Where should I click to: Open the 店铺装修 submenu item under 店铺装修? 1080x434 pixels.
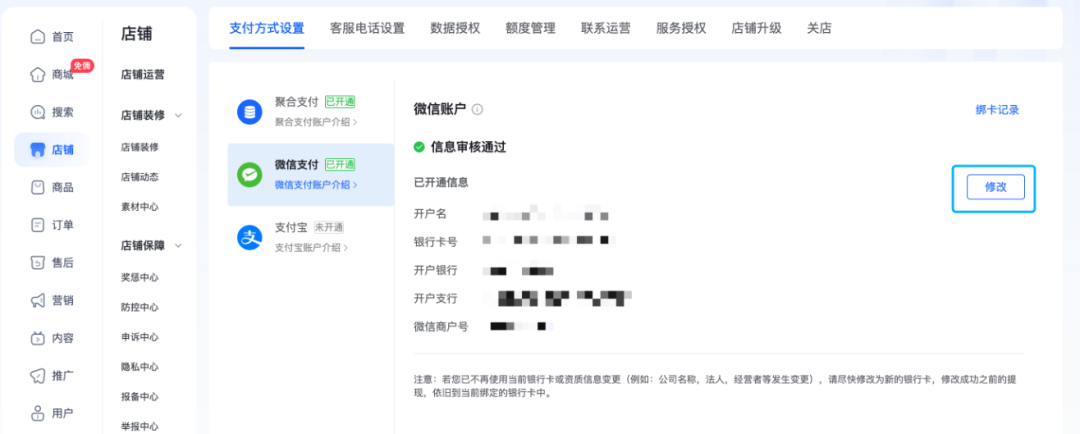tap(140, 147)
